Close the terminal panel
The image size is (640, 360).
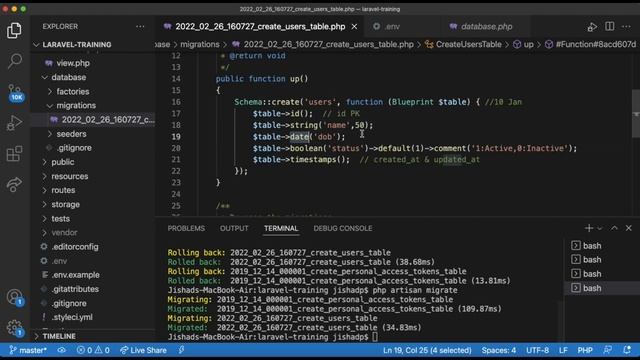629,228
